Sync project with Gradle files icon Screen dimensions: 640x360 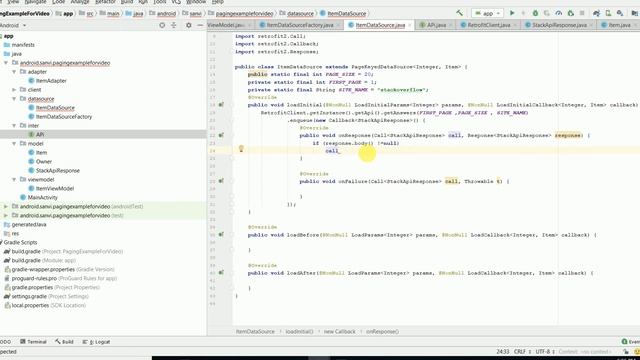point(596,13)
